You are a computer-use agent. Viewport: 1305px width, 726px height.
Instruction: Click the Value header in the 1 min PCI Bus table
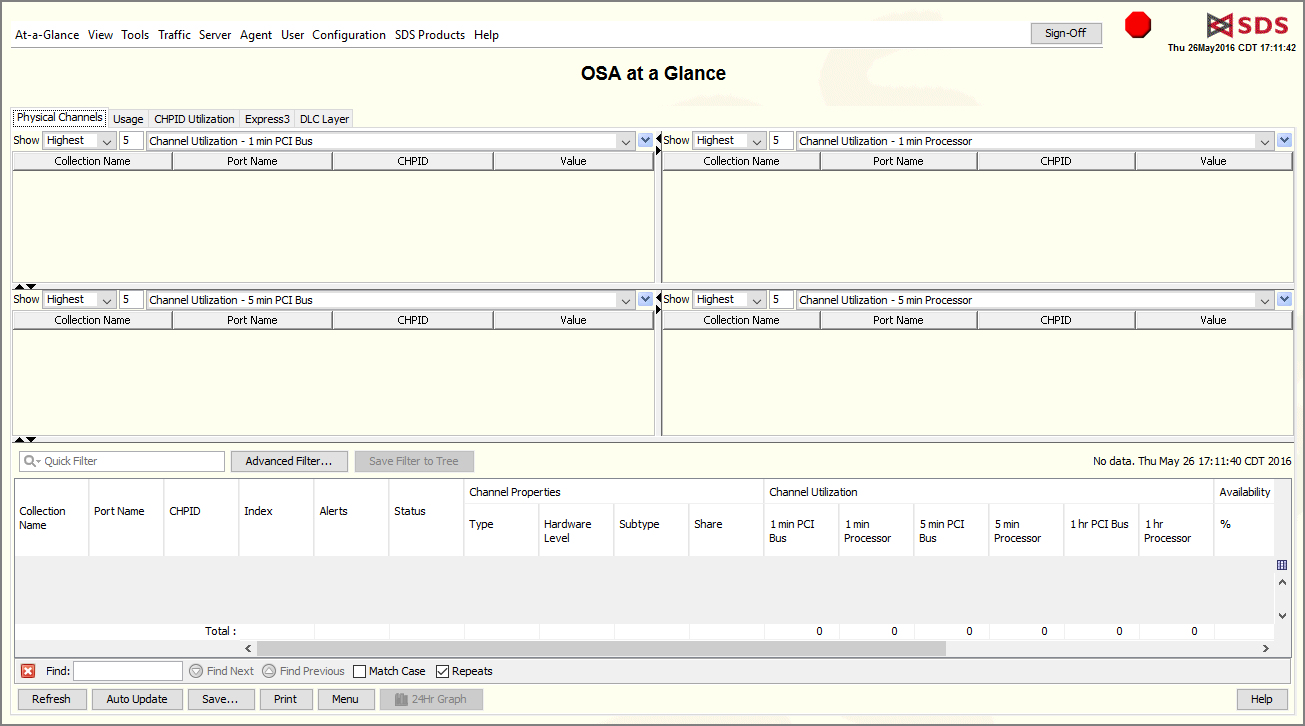573,161
